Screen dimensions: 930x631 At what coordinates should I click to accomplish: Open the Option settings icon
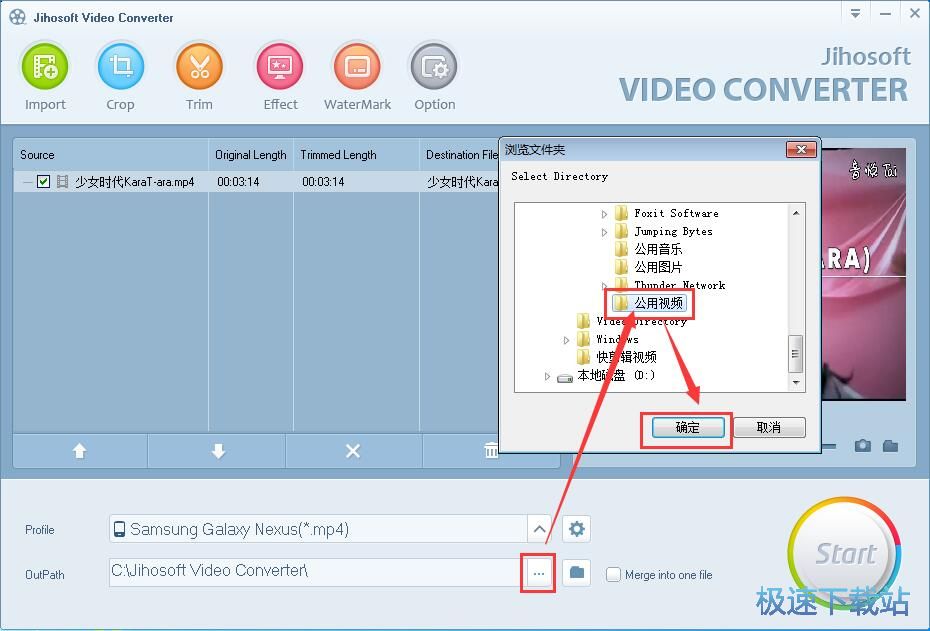tap(434, 66)
